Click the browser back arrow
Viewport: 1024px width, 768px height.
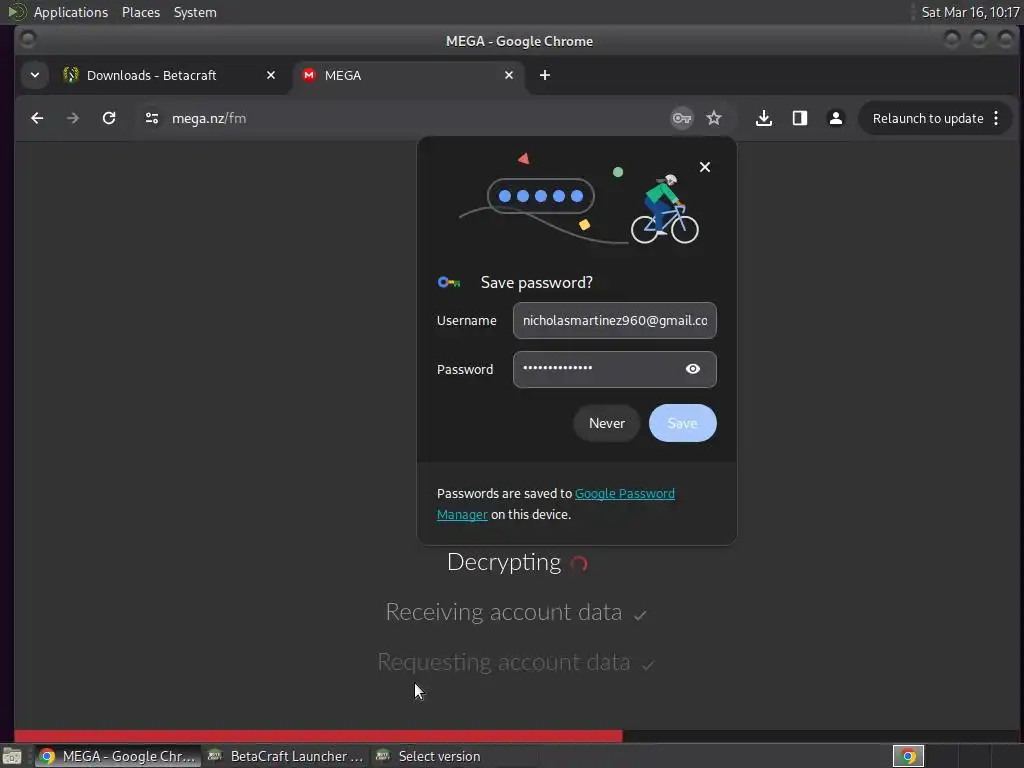click(x=37, y=118)
